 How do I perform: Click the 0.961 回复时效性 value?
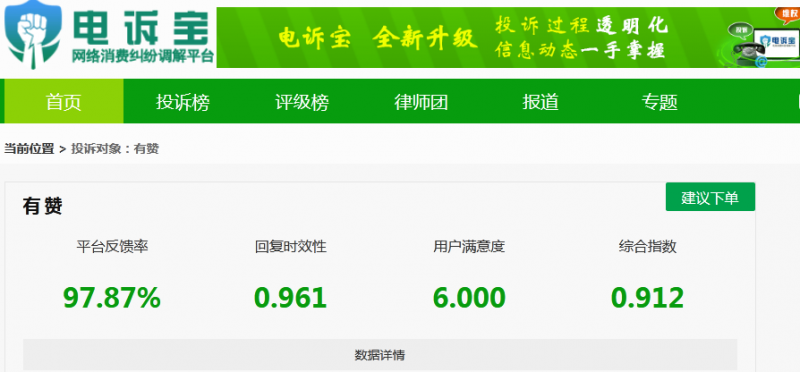tap(290, 297)
